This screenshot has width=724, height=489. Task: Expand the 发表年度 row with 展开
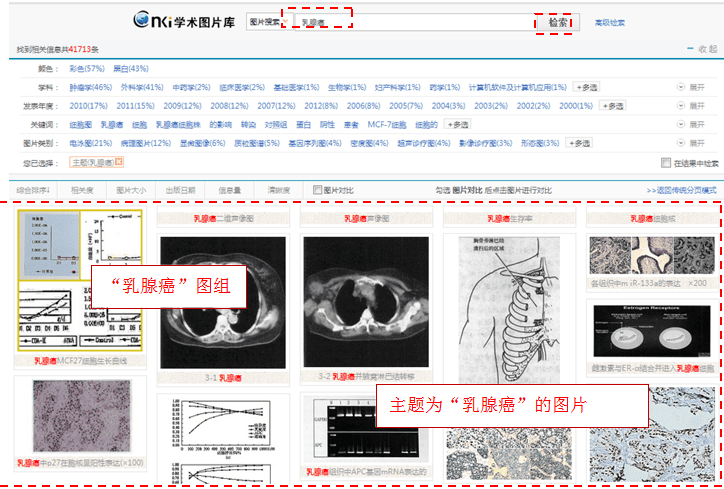(691, 106)
